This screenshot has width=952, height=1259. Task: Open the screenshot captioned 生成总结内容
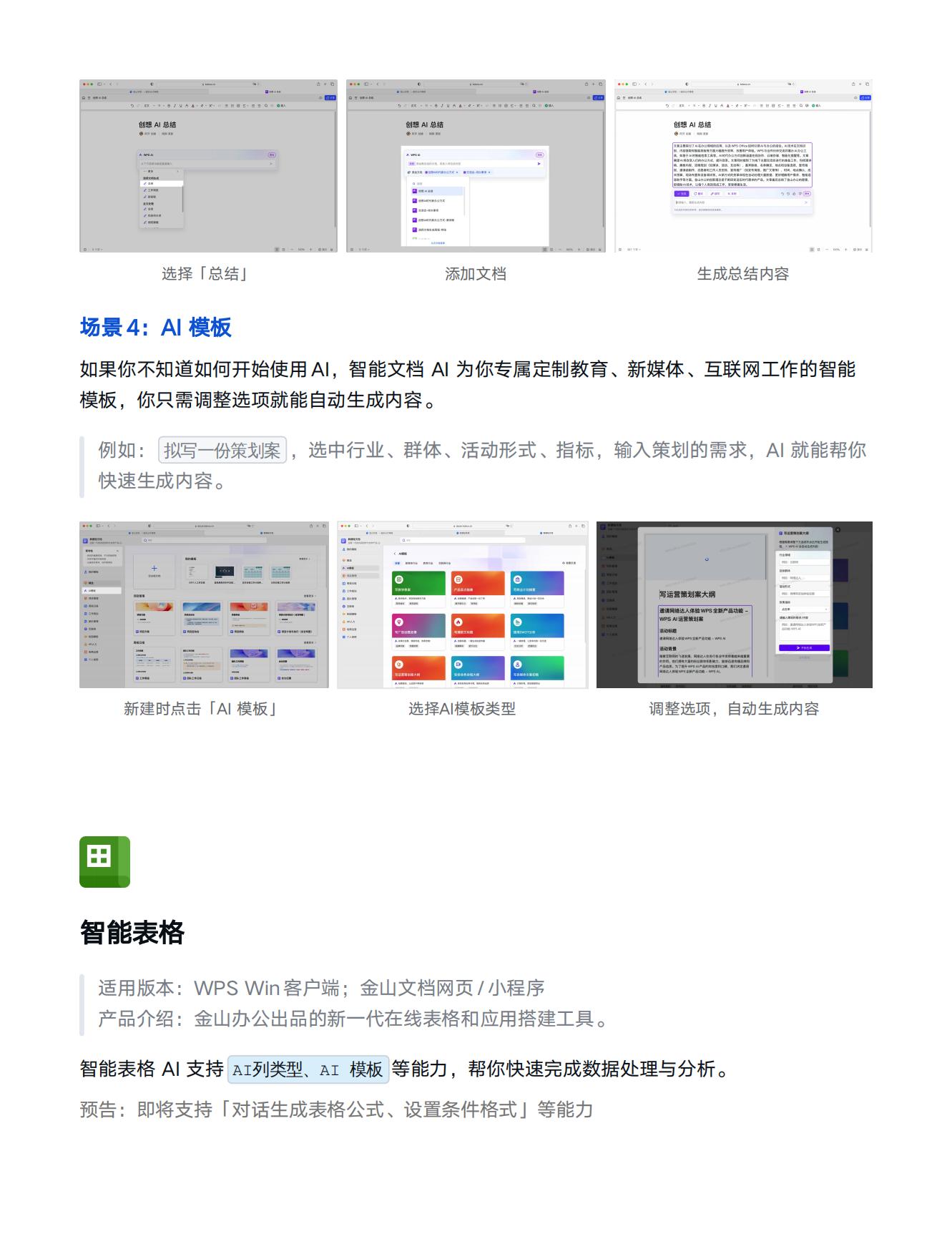coord(743,166)
